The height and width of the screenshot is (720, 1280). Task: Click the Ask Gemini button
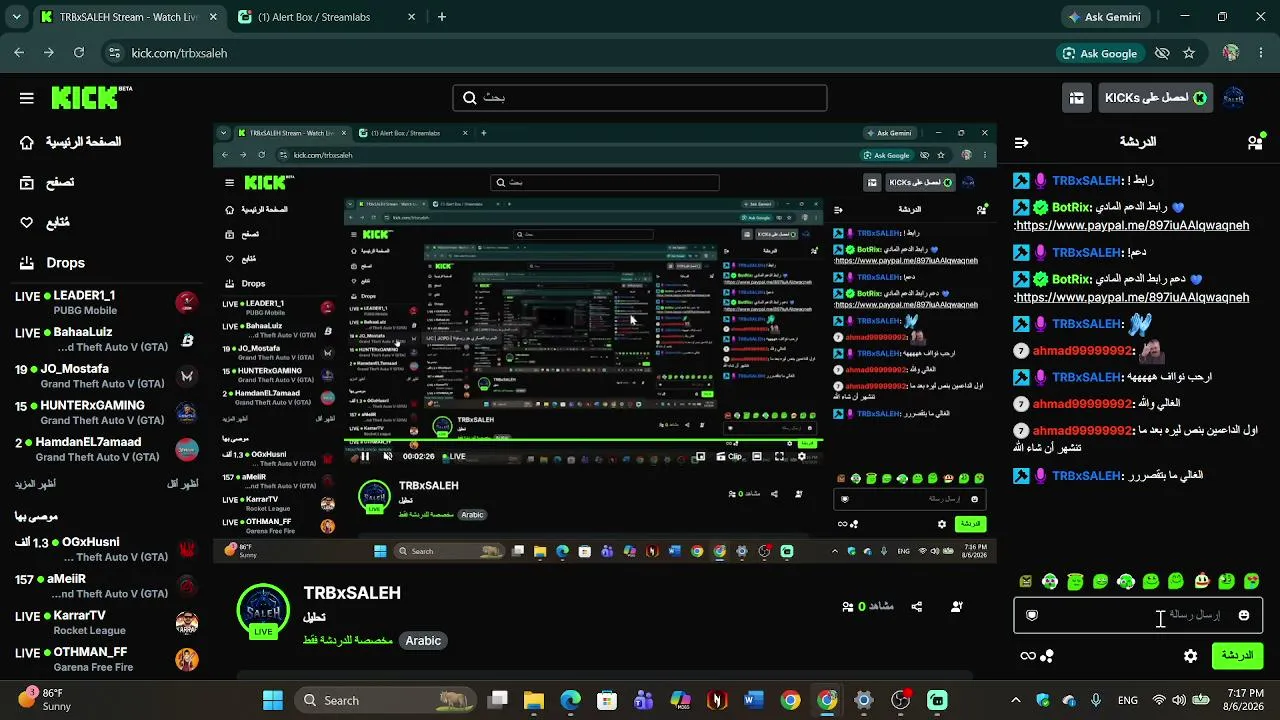[1105, 17]
